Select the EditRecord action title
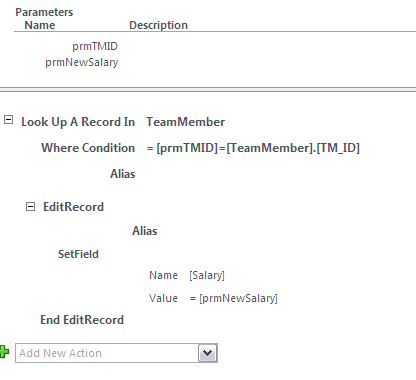416x380 pixels. [x=73, y=207]
